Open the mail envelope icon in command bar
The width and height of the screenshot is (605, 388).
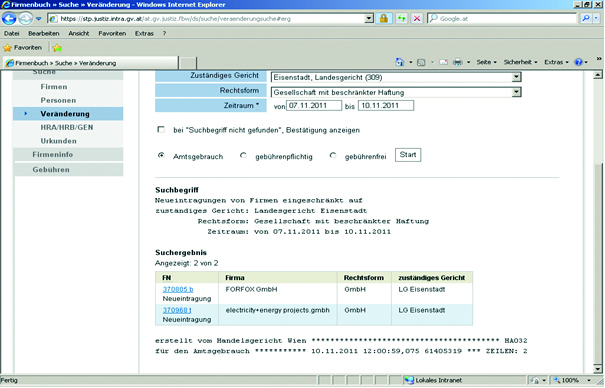443,62
